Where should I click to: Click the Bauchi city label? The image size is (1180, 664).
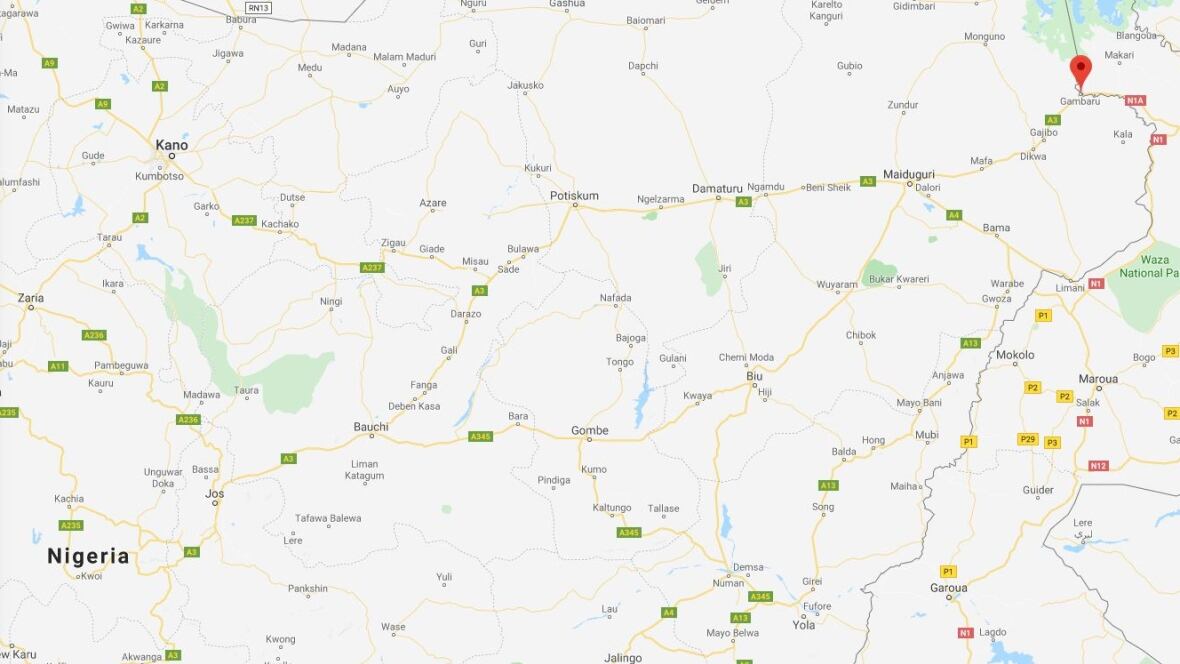click(x=371, y=426)
